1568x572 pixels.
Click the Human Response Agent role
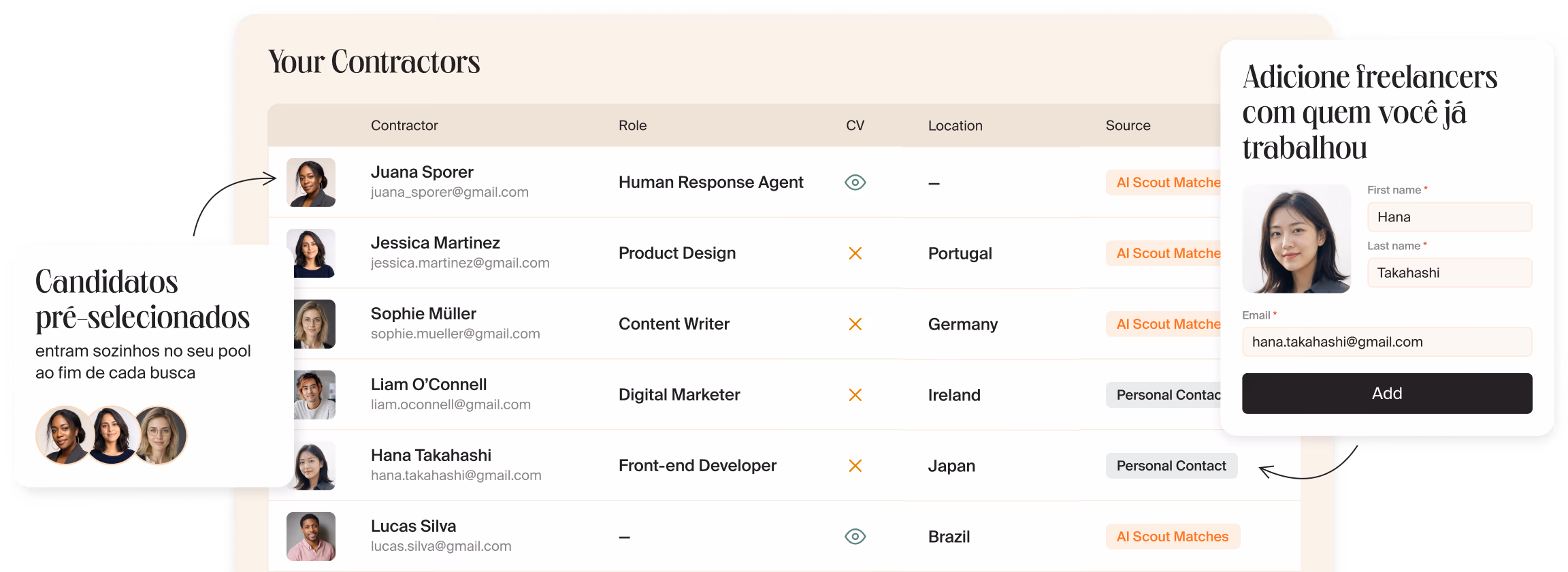click(x=711, y=182)
